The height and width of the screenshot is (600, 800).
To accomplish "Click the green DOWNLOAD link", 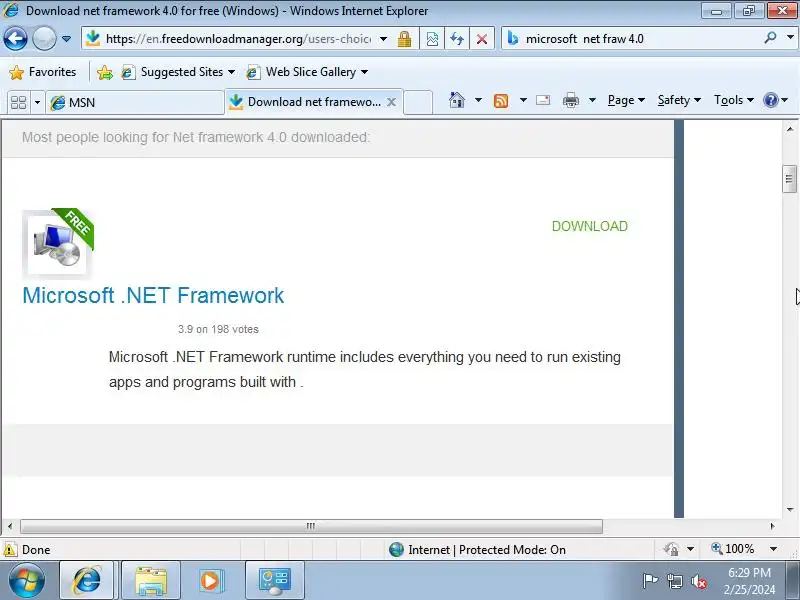I will pyautogui.click(x=590, y=226).
